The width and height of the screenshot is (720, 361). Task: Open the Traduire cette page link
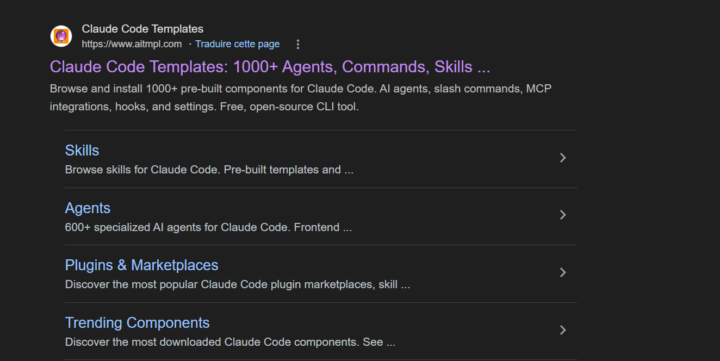[237, 44]
